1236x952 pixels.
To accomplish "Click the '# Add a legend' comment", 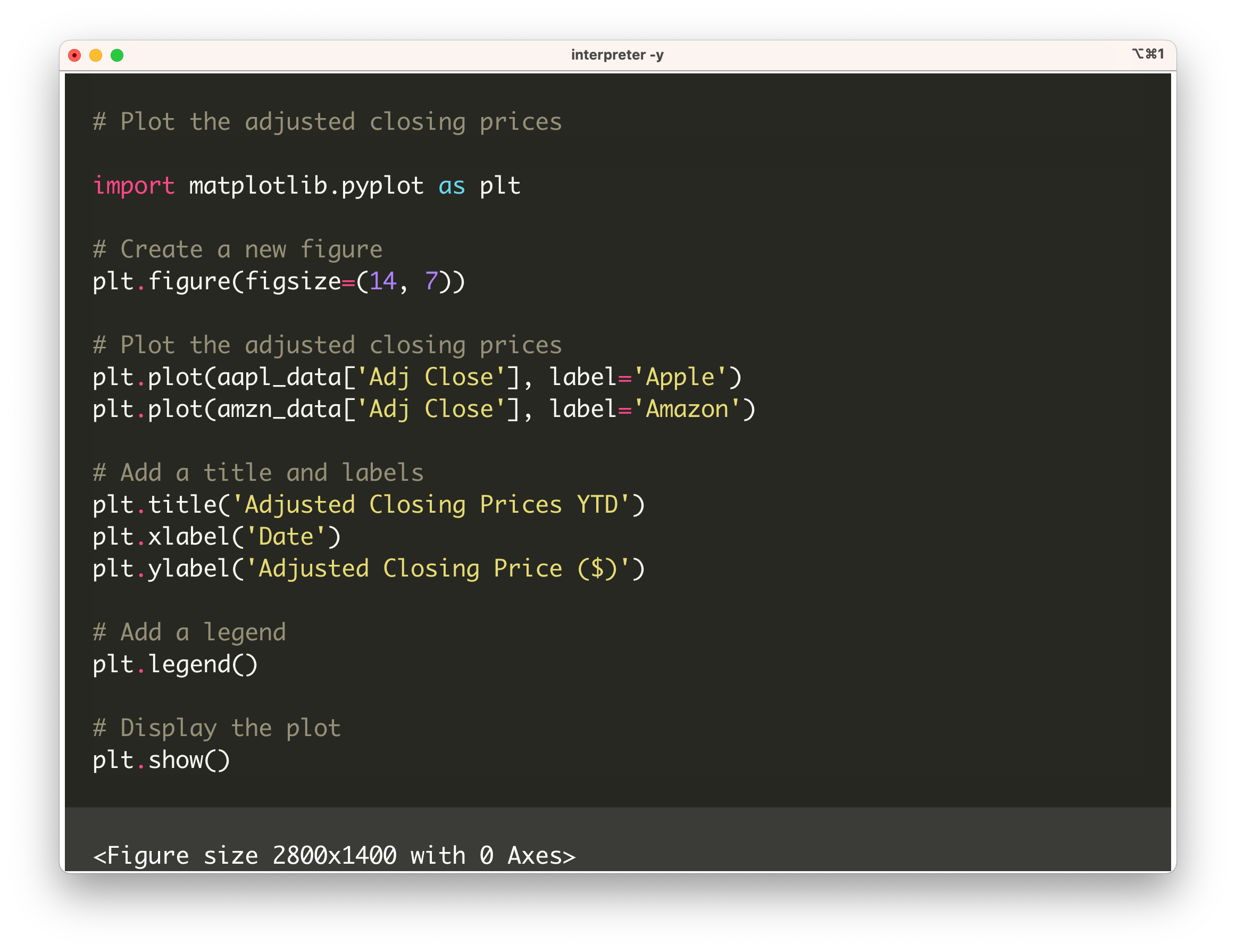I will coord(189,632).
